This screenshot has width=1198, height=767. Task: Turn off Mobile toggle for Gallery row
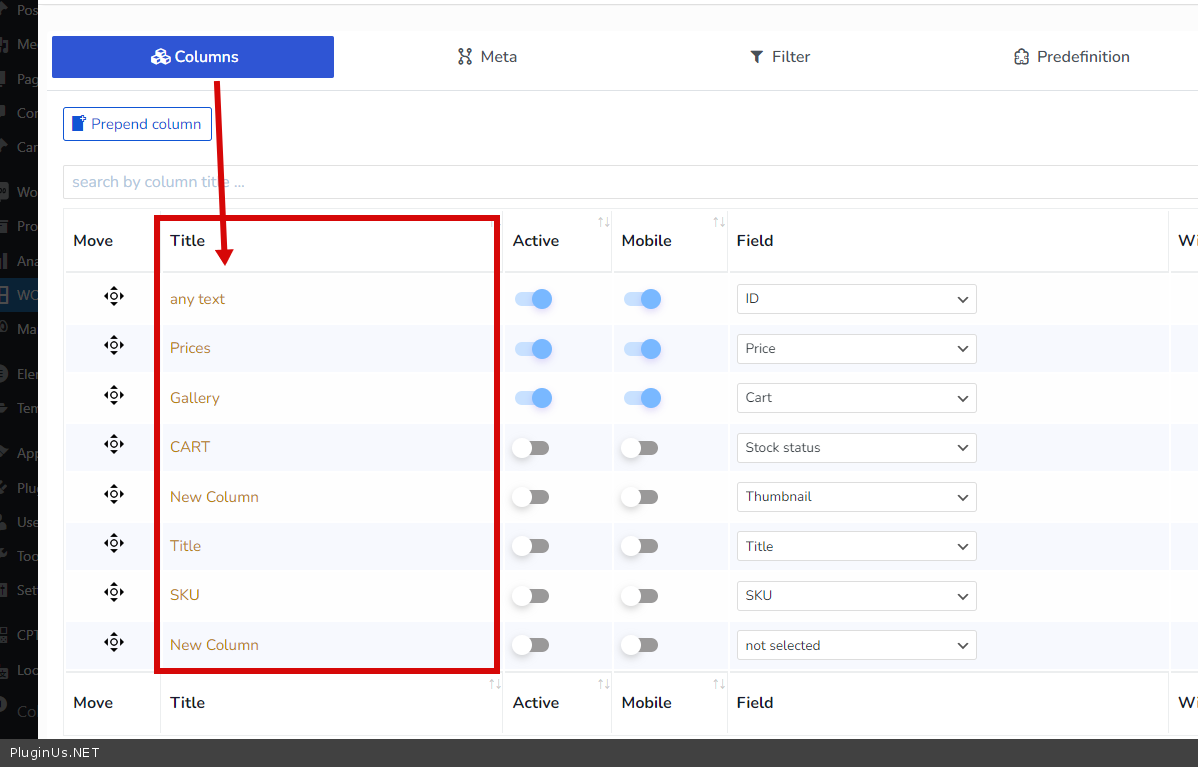point(641,398)
